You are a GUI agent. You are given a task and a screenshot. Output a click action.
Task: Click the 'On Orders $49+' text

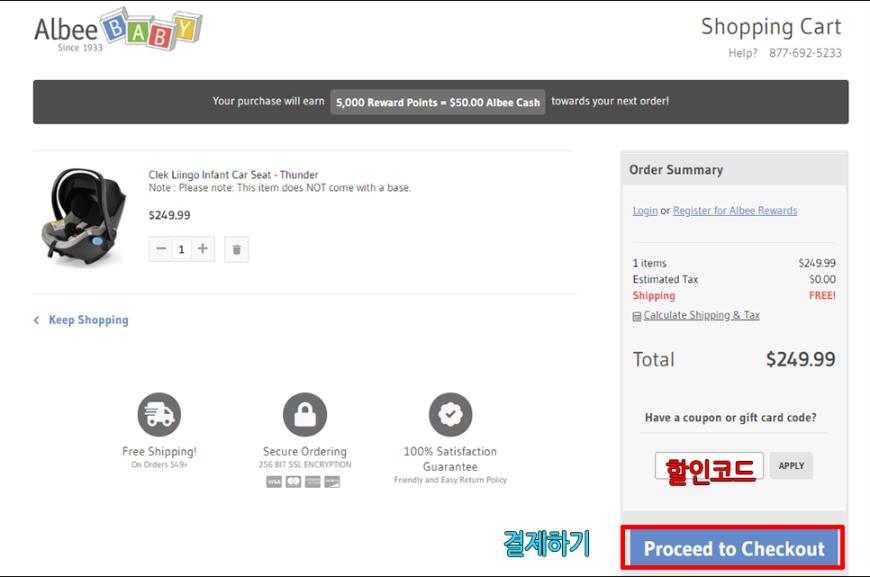159,464
